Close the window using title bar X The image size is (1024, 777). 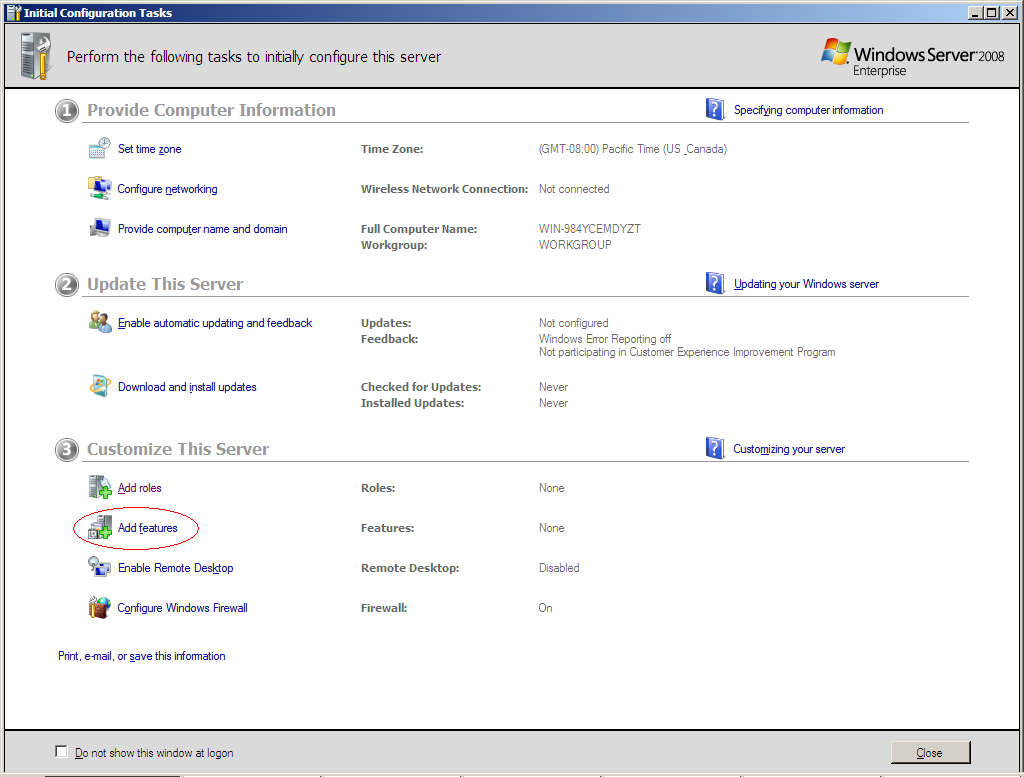click(x=1009, y=12)
